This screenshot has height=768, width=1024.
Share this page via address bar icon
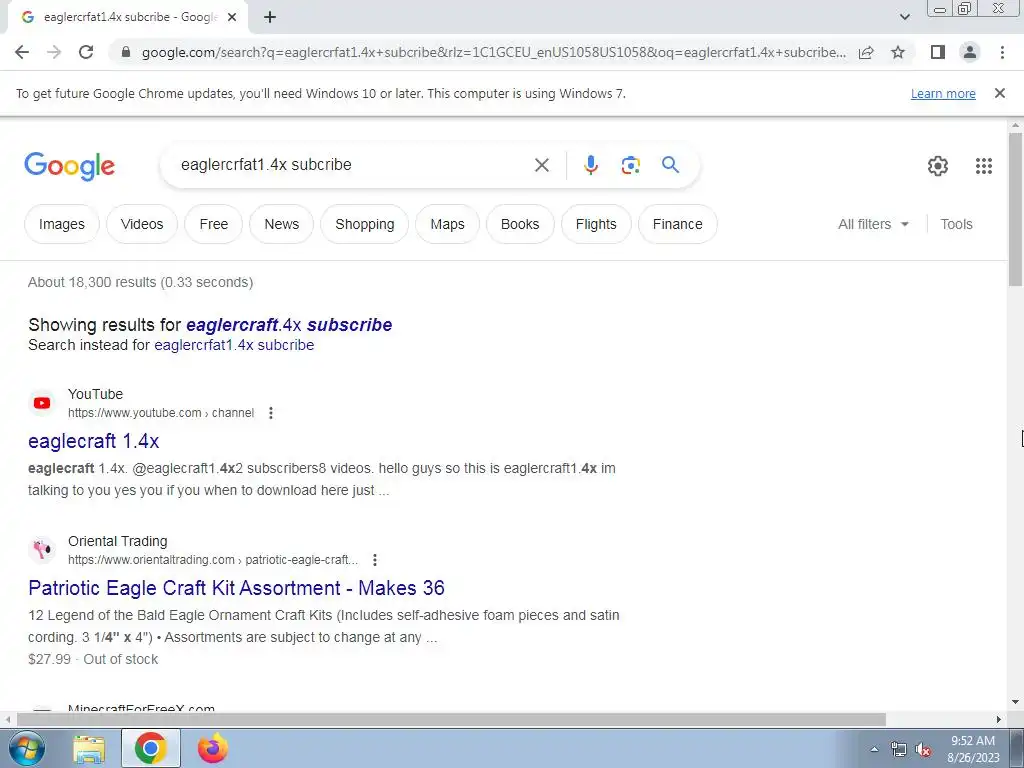[866, 52]
